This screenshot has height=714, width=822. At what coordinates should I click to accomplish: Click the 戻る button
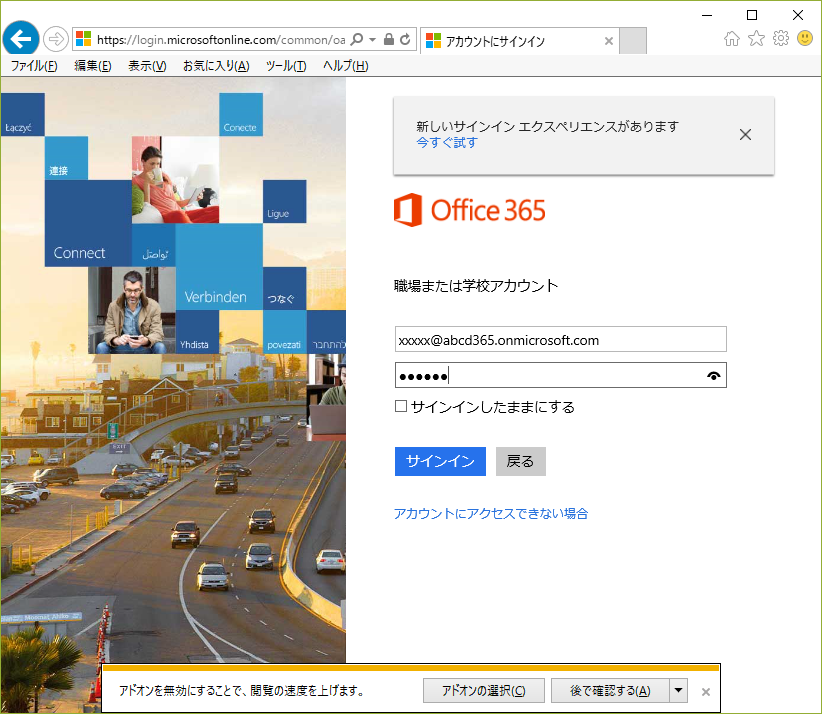coord(521,461)
